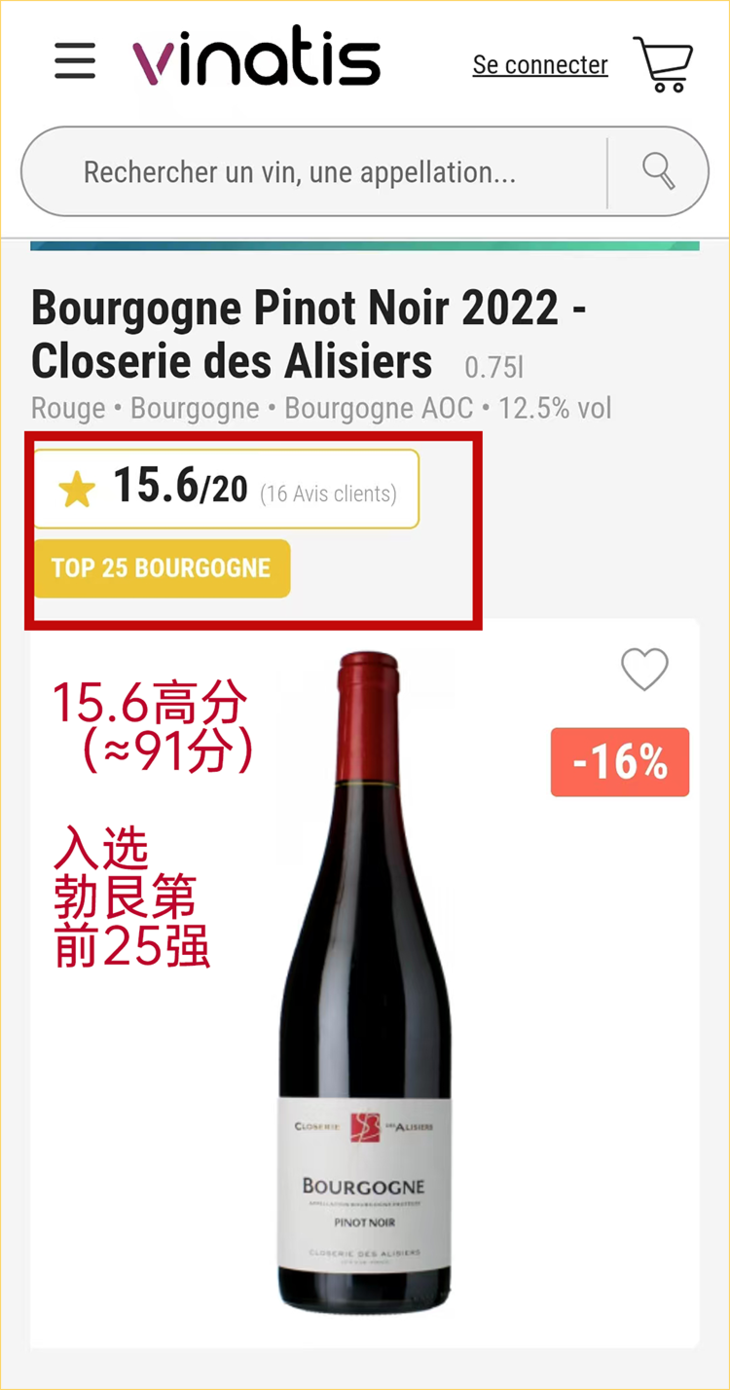Click the magnifier search icon
Screen dimensions: 730x1390
(659, 171)
